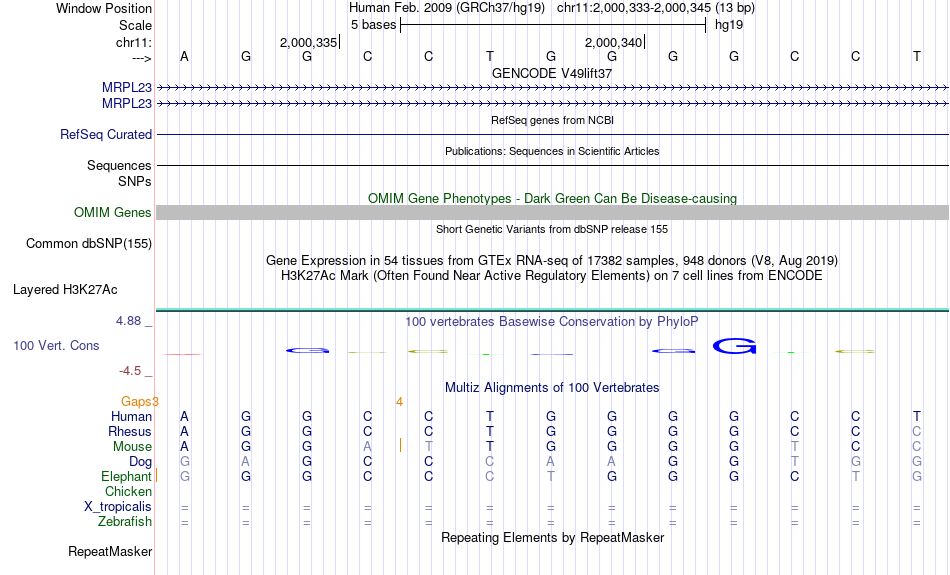
Task: Select the Chicken species label
Action: click(x=128, y=491)
